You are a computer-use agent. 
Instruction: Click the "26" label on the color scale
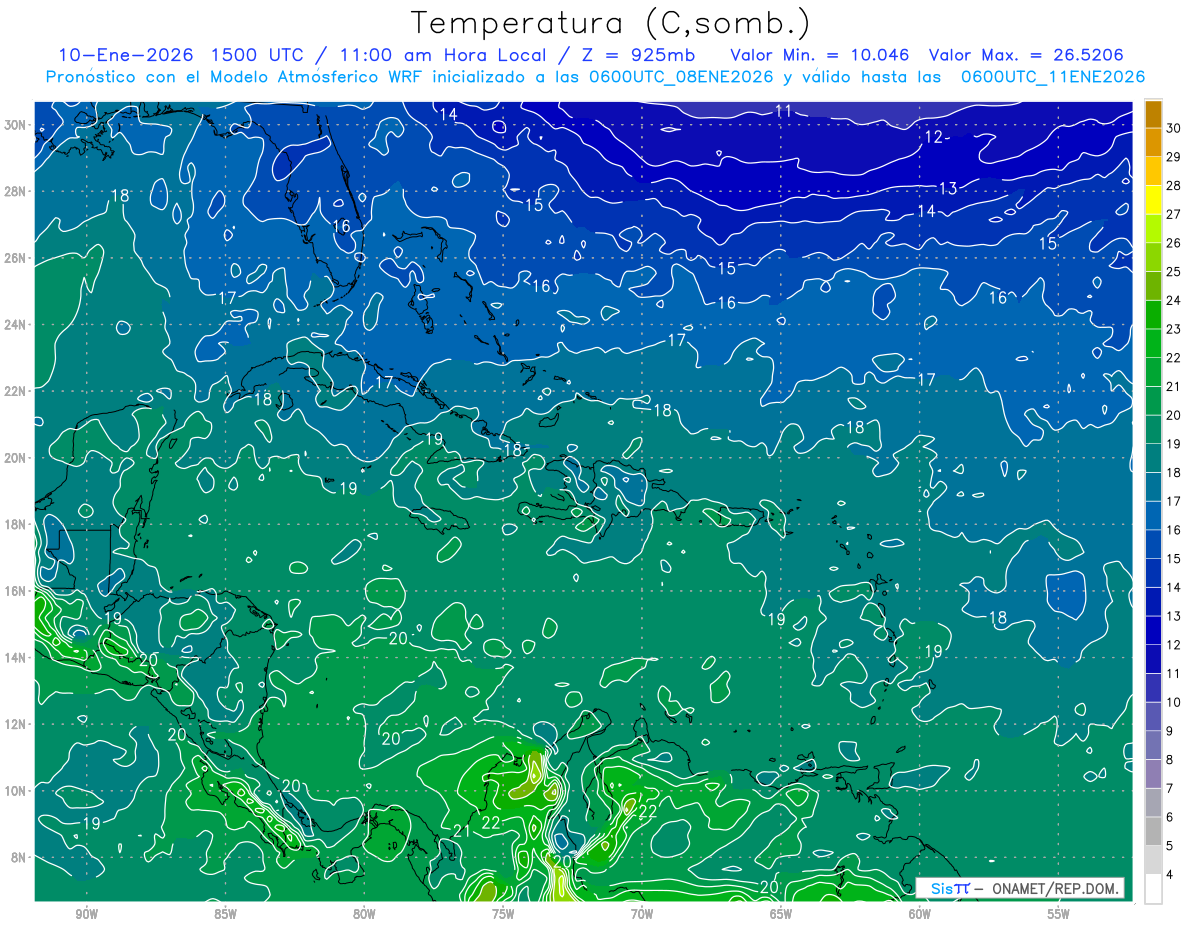point(1173,243)
